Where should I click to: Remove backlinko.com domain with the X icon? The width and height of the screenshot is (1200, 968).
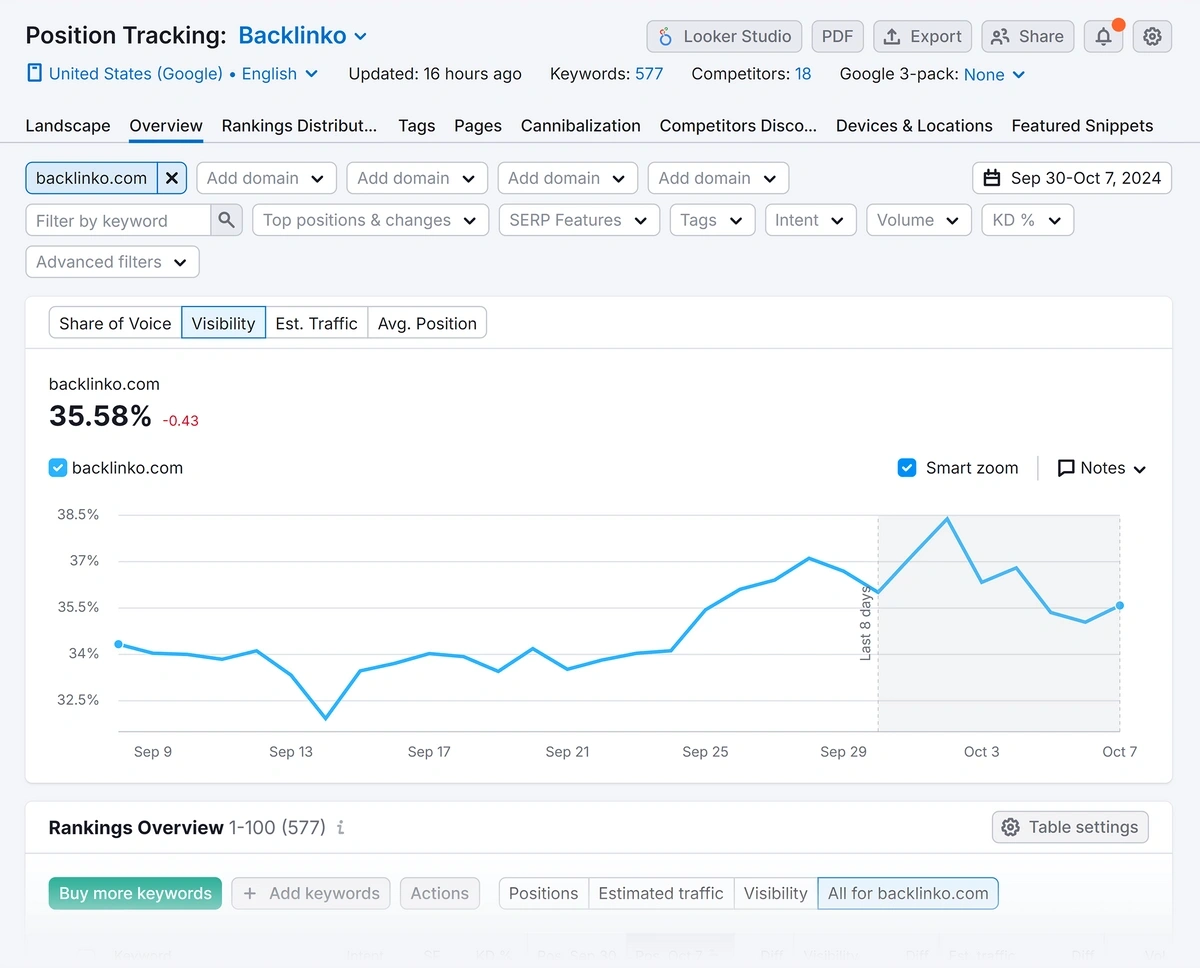coord(172,178)
